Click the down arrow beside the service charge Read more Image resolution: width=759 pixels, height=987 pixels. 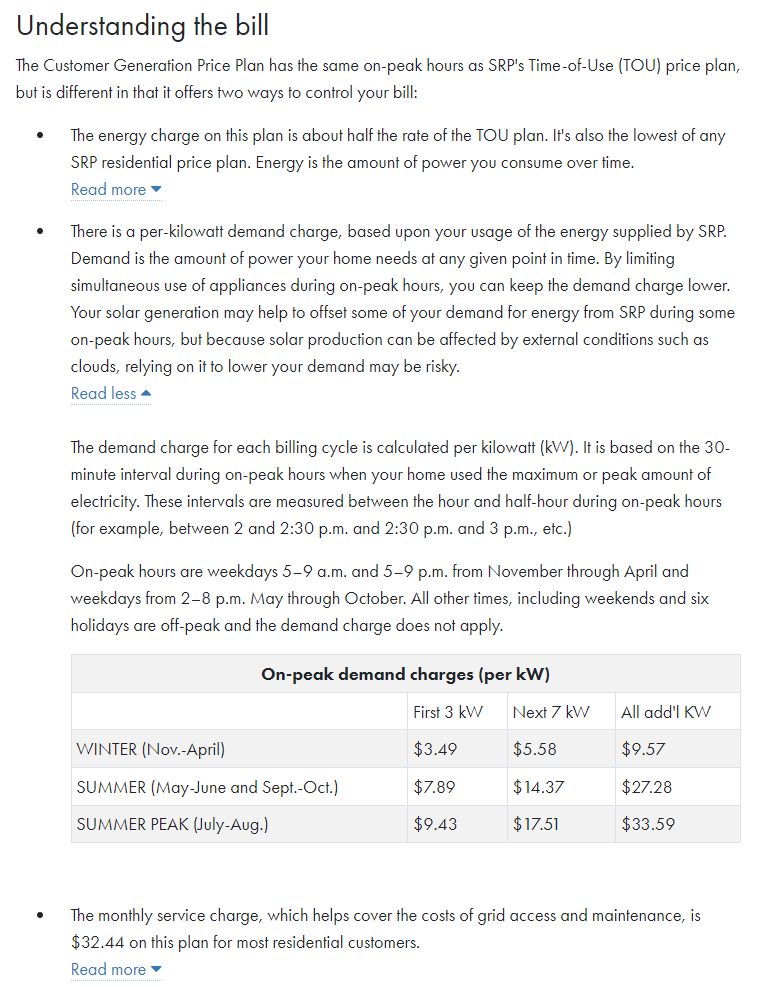coord(156,969)
